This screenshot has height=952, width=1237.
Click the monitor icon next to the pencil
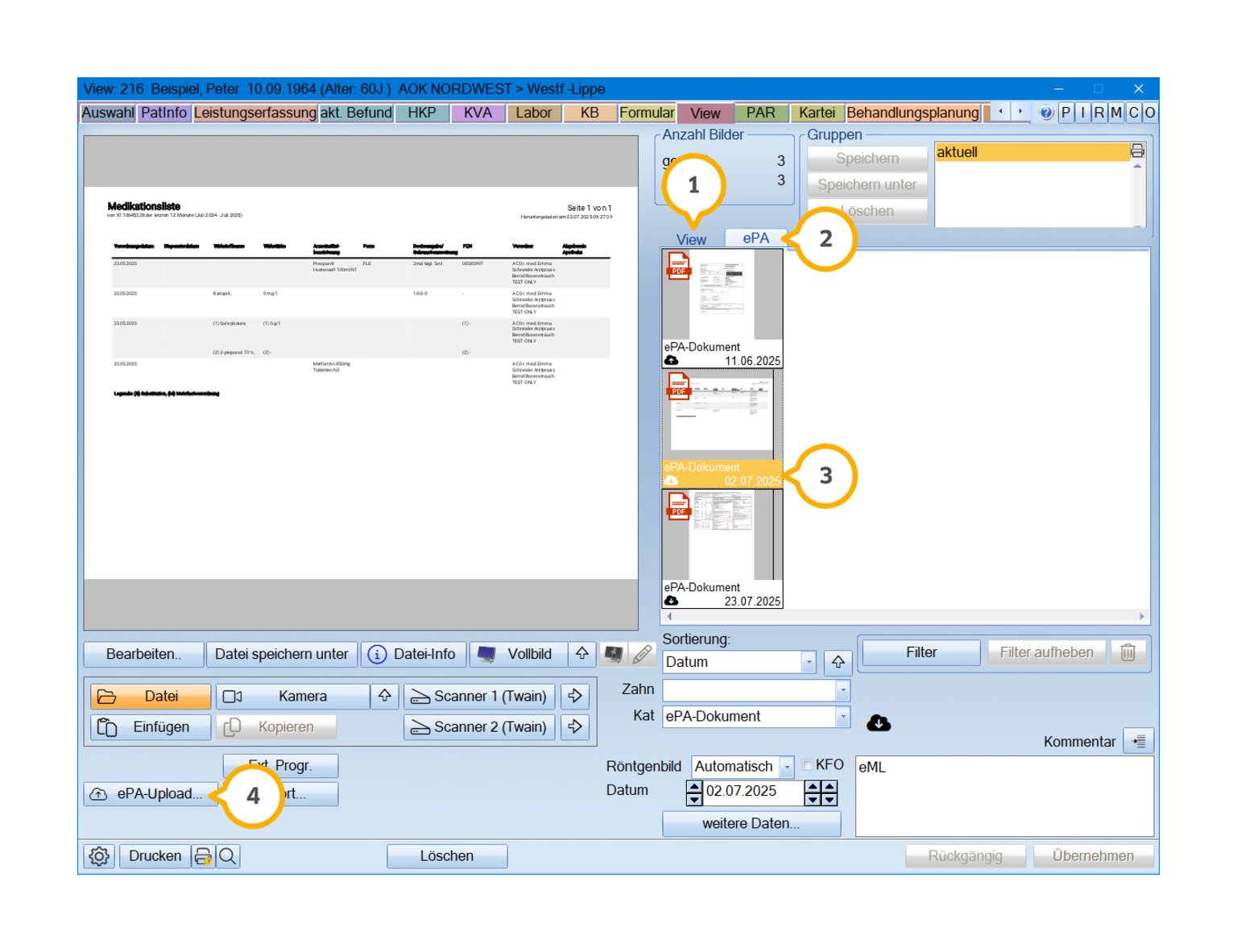(x=614, y=654)
